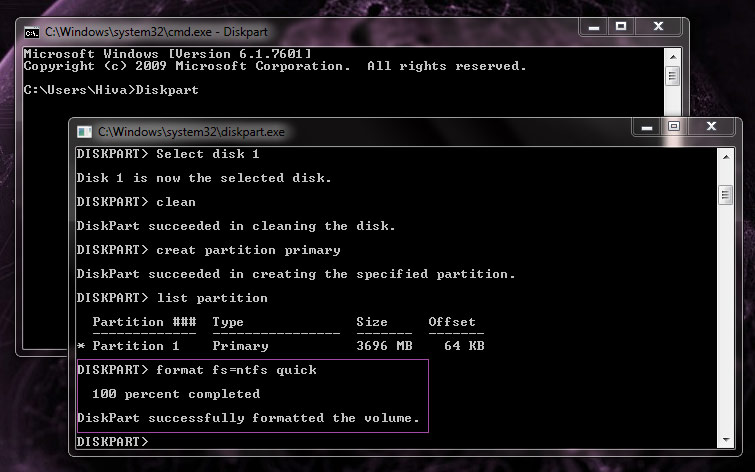This screenshot has width=755, height=472.
Task: Close the cmd.exe Diskpart window
Action: point(659,29)
